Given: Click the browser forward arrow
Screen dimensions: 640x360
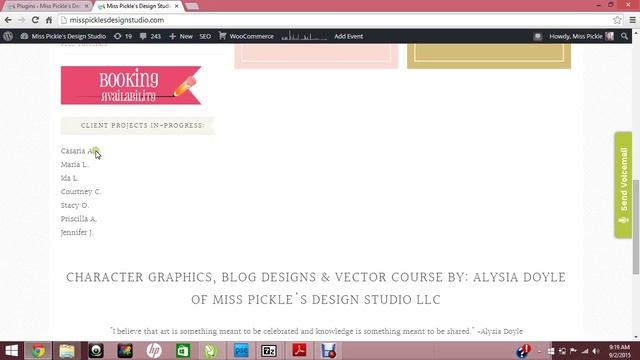Looking at the screenshot, I should pos(22,20).
